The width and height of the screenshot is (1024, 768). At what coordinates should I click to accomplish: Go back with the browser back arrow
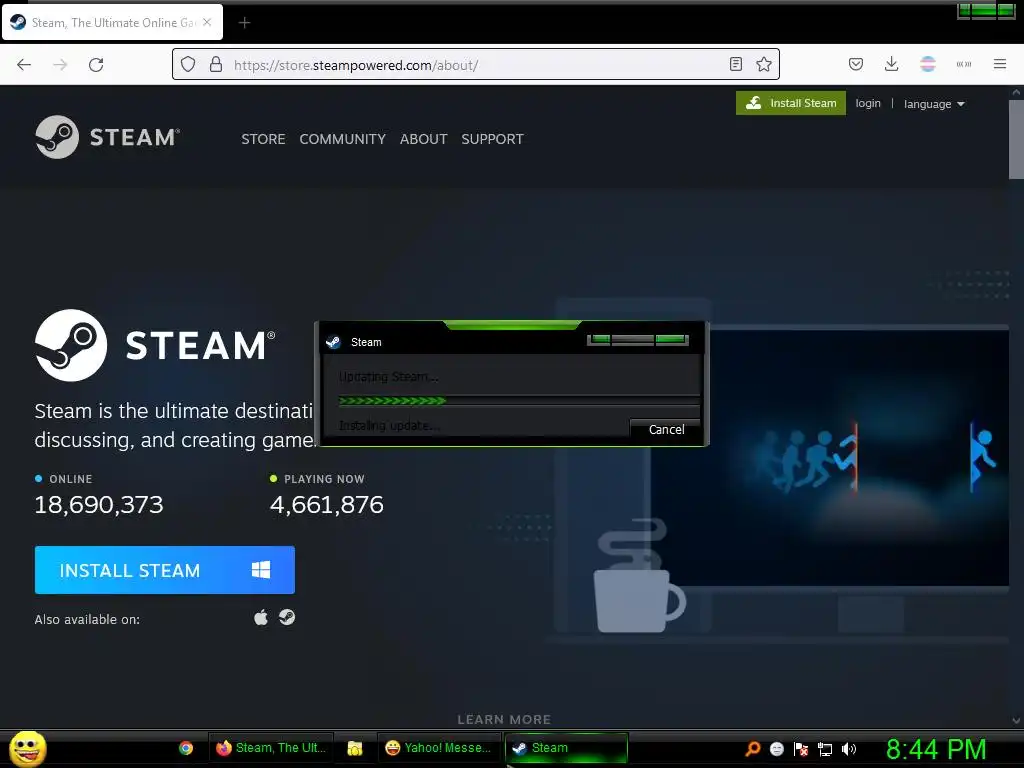click(x=24, y=64)
